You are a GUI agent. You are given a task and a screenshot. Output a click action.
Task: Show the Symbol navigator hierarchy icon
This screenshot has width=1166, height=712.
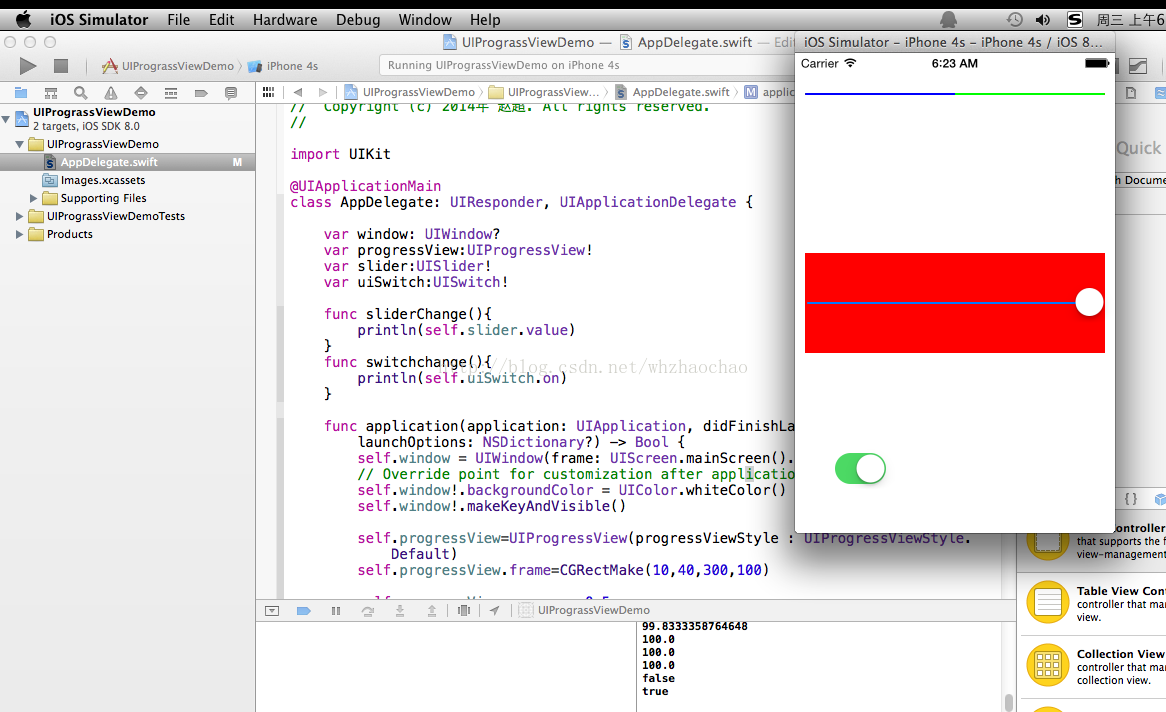(x=51, y=93)
